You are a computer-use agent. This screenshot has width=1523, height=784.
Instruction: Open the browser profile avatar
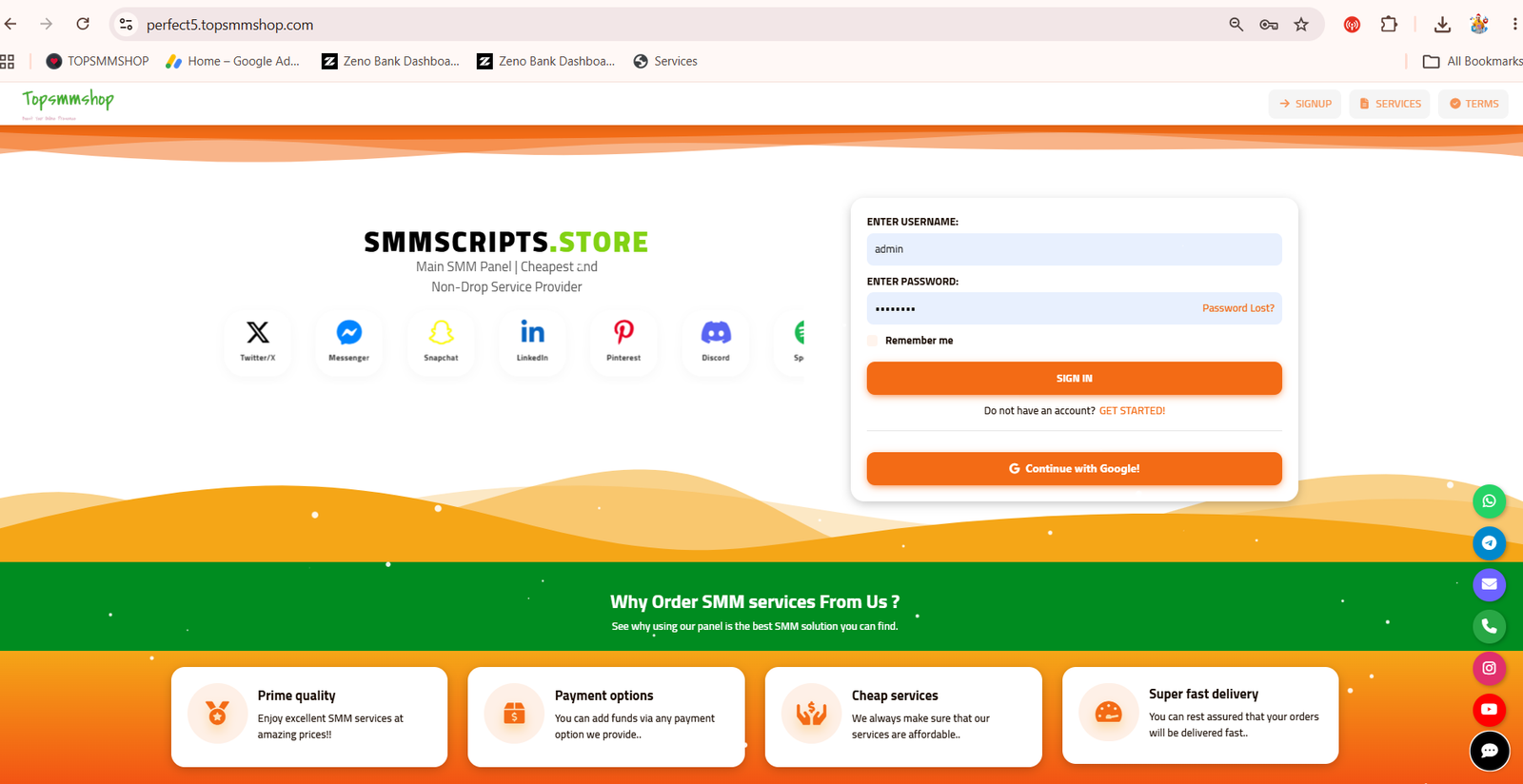pyautogui.click(x=1479, y=25)
